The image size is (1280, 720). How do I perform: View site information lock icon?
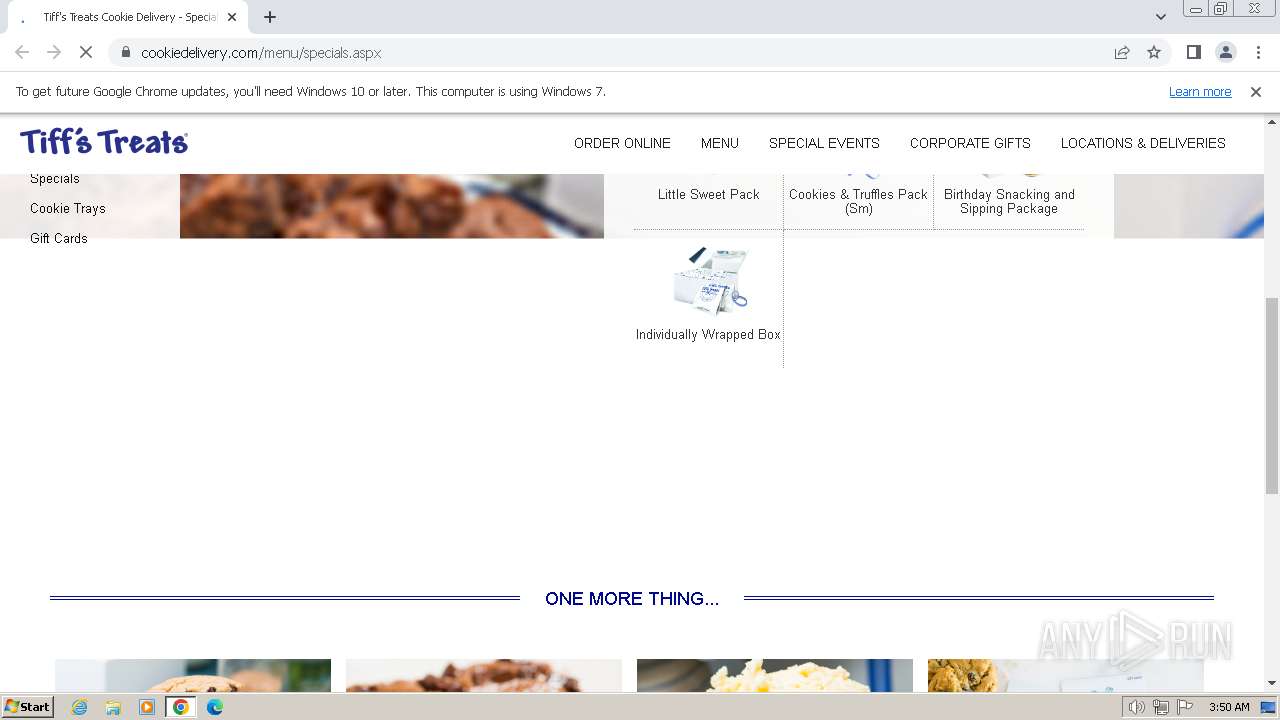126,52
